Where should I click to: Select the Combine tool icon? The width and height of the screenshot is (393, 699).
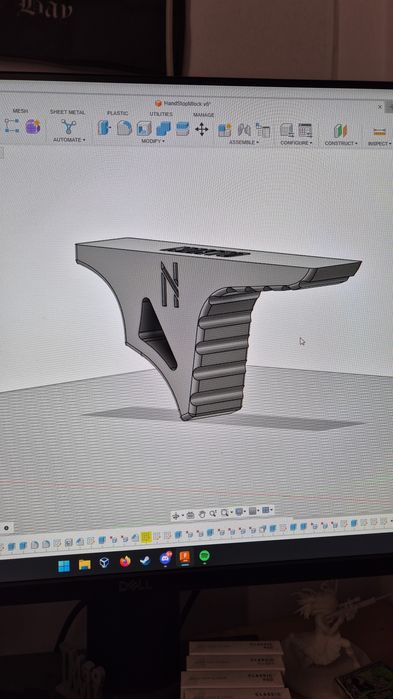(x=164, y=129)
